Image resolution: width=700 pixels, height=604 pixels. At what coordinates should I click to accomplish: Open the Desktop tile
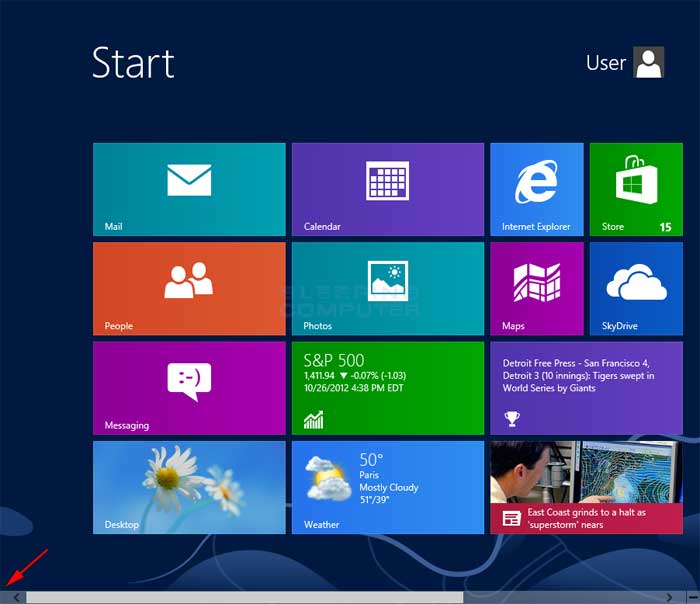189,487
